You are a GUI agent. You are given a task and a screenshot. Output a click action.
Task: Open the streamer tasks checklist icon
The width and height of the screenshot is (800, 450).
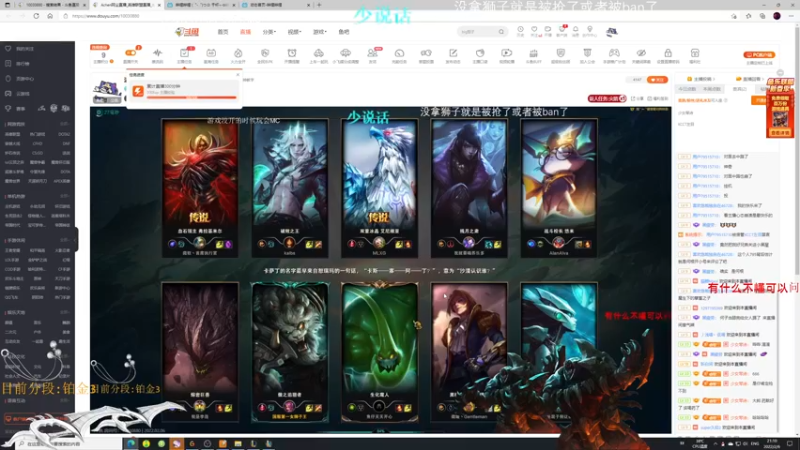[184, 53]
